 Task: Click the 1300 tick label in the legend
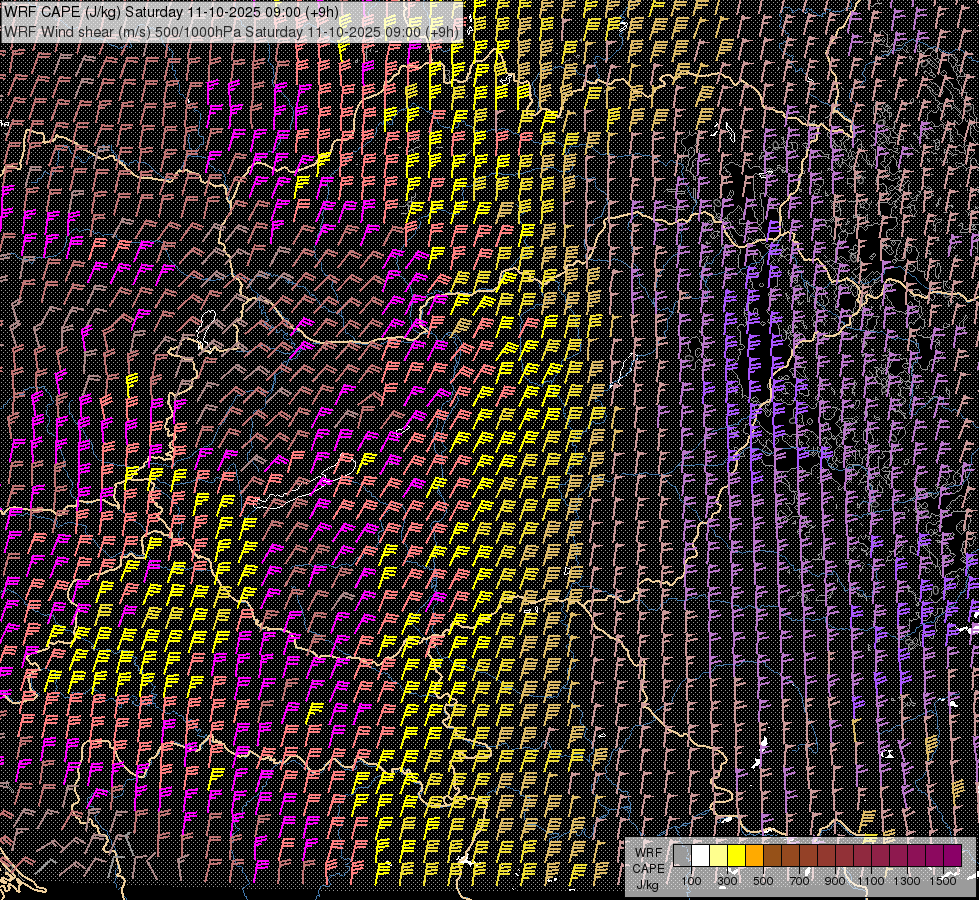907,881
